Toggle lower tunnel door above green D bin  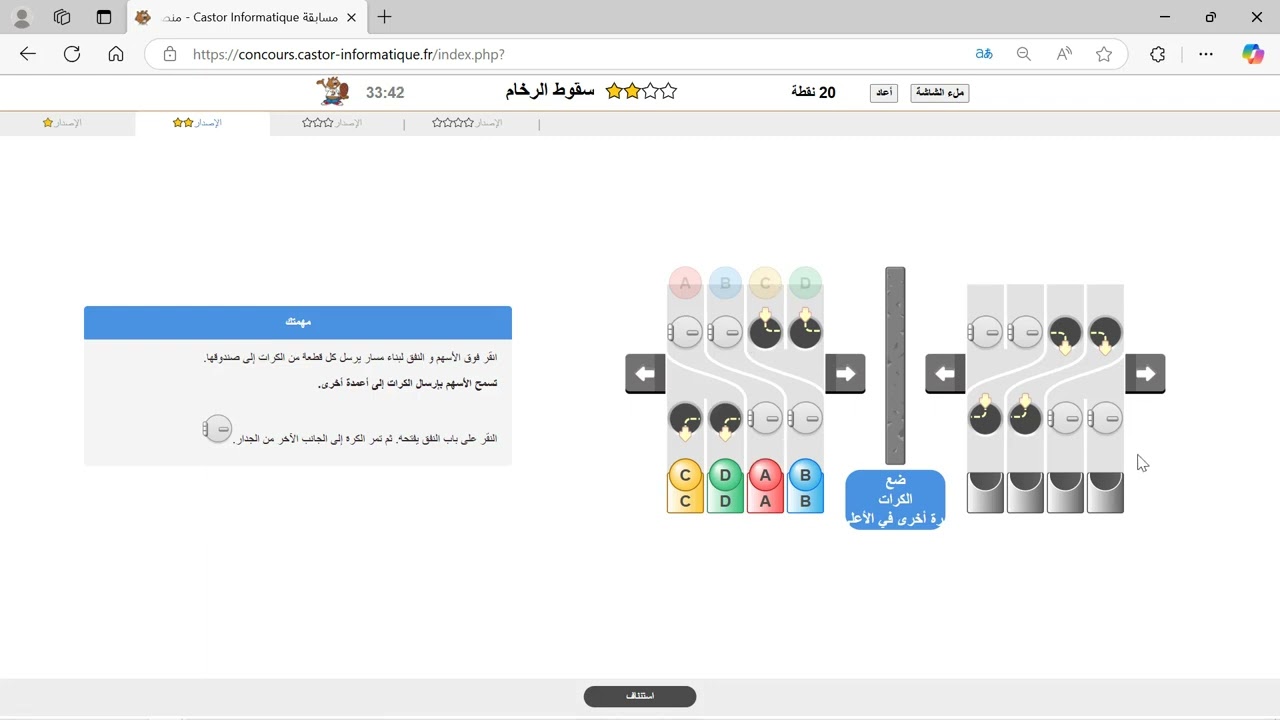point(725,418)
